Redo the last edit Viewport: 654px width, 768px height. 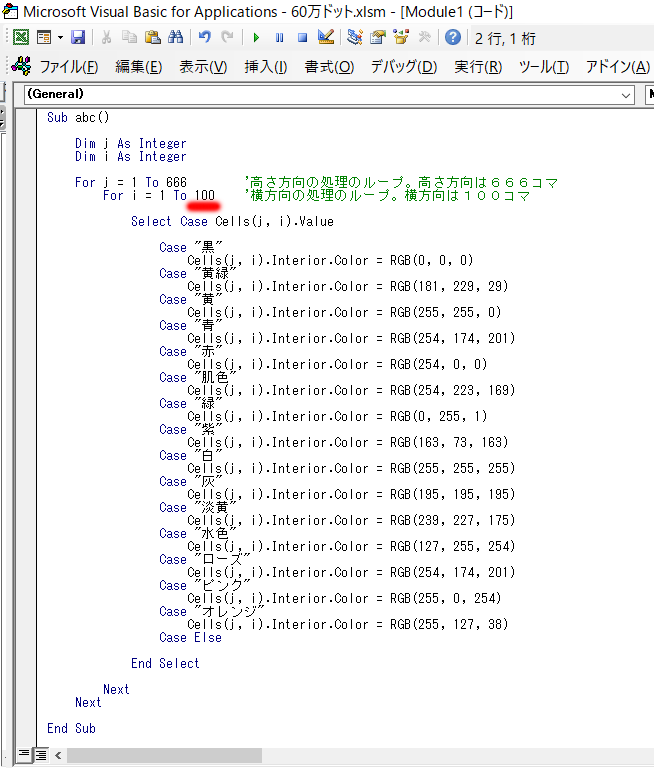[227, 37]
